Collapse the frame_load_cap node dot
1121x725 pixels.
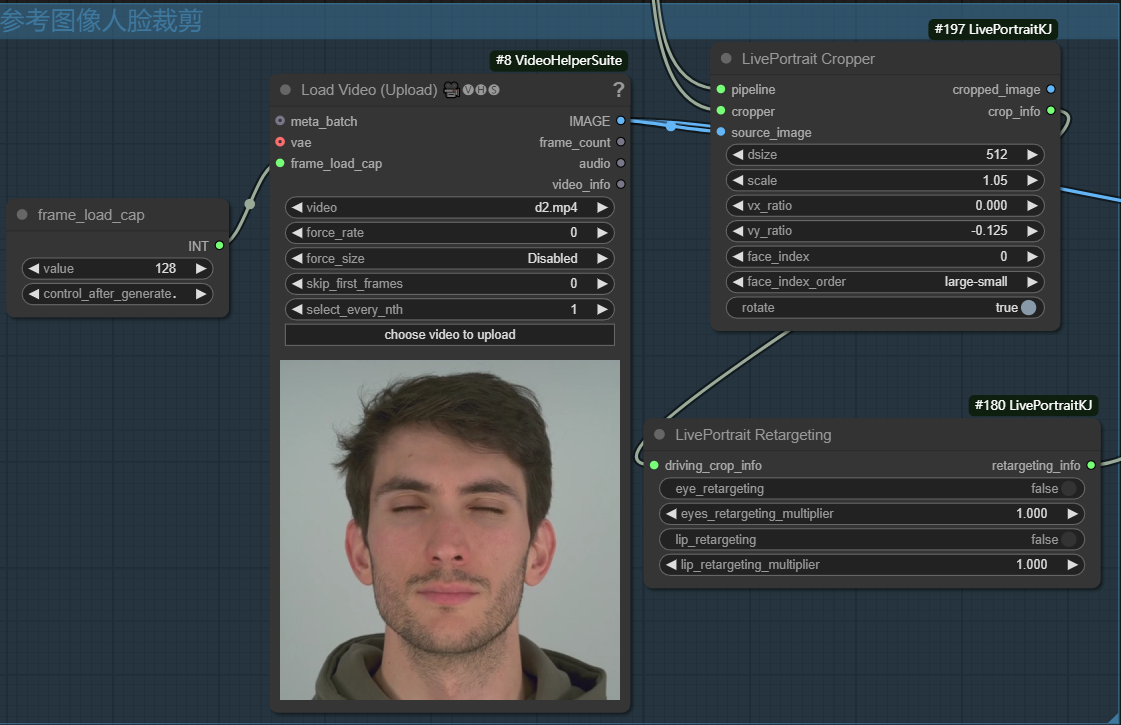click(x=22, y=215)
